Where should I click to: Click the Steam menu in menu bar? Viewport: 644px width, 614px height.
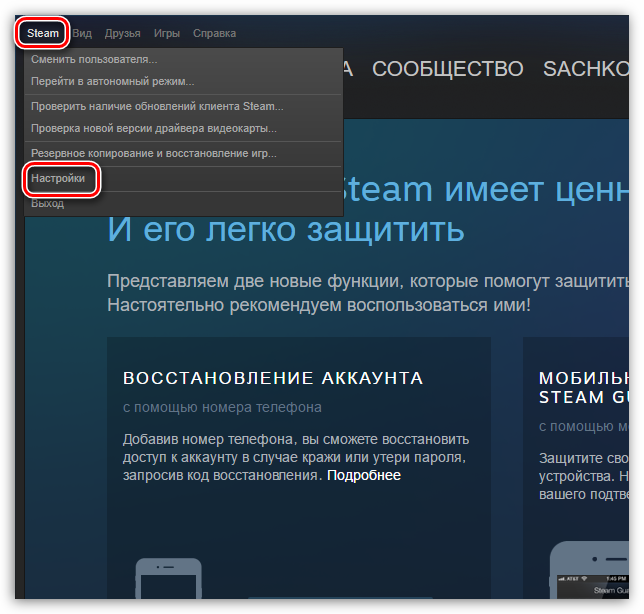pyautogui.click(x=43, y=33)
